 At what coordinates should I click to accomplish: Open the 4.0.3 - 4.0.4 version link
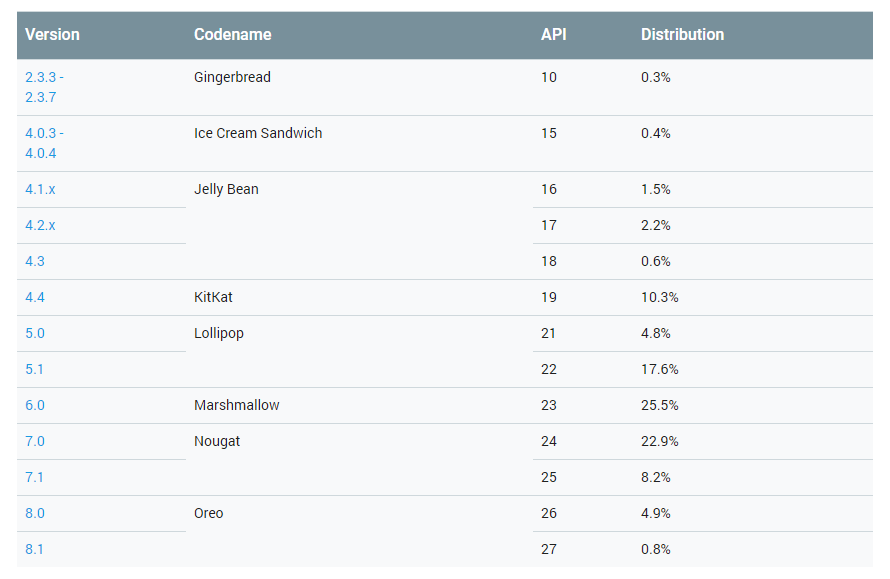point(44,143)
